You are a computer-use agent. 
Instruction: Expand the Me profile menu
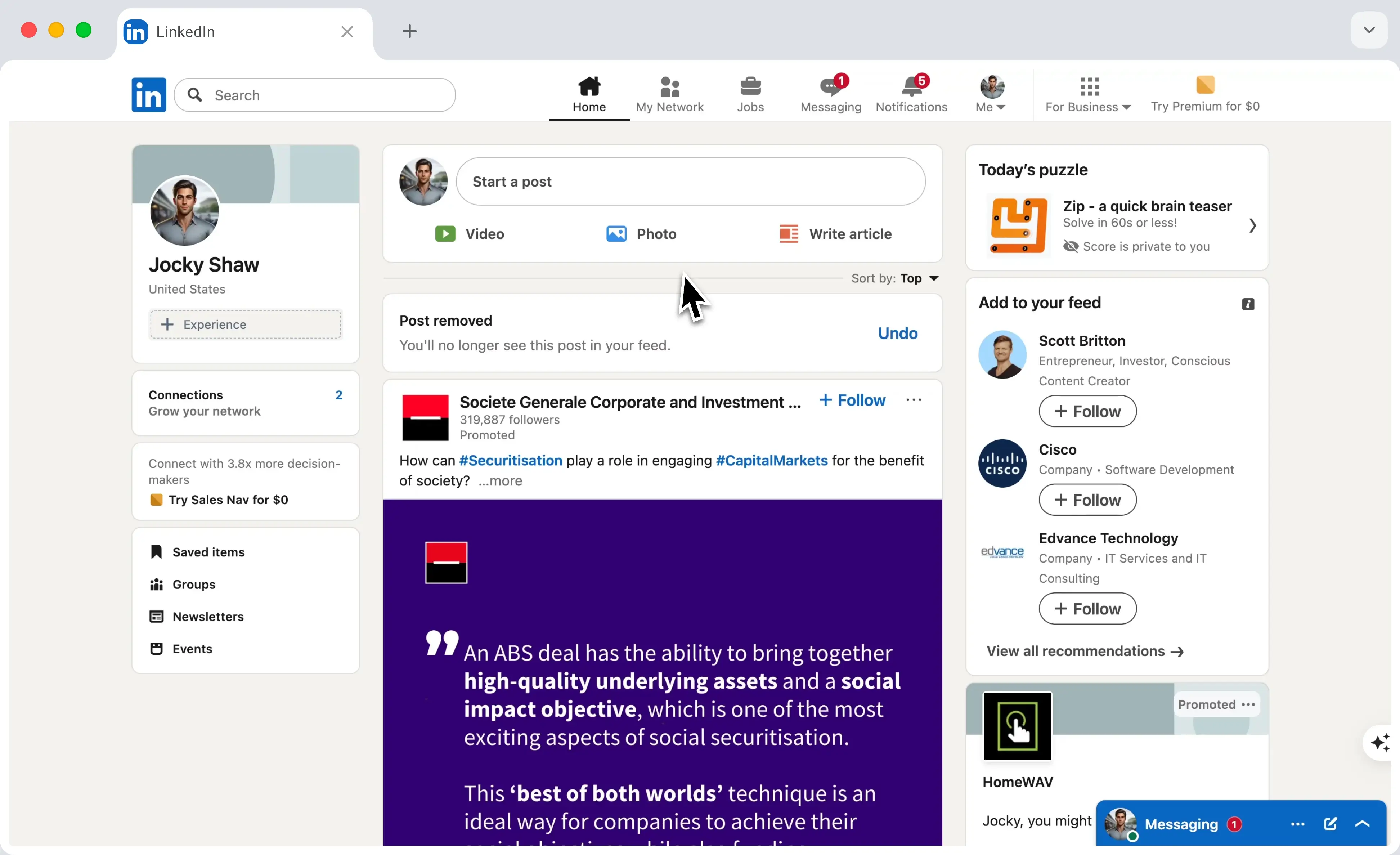(x=991, y=95)
